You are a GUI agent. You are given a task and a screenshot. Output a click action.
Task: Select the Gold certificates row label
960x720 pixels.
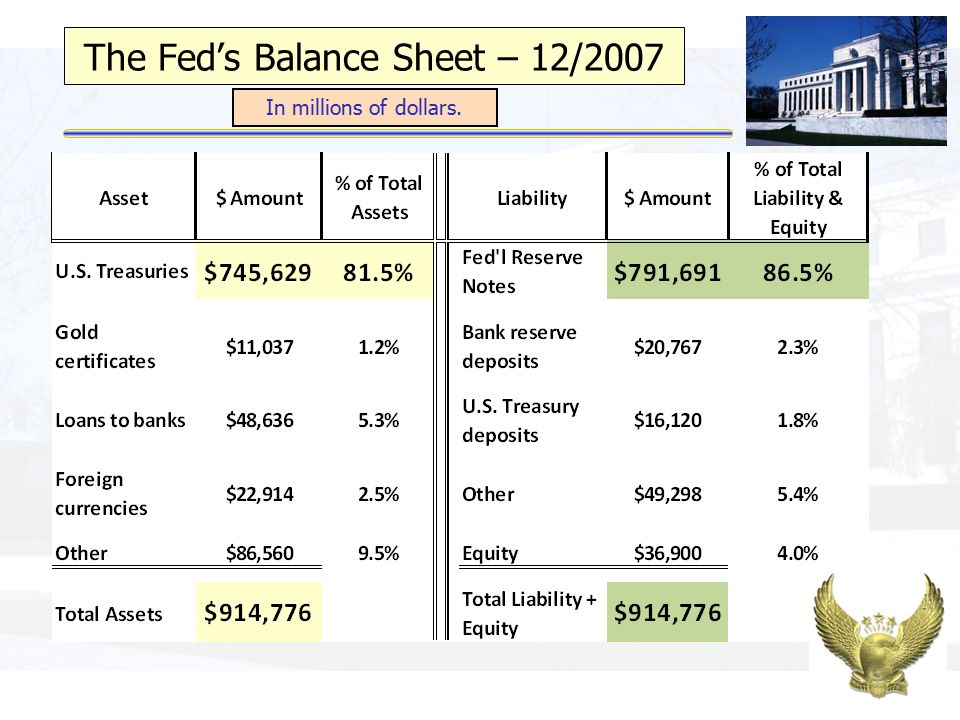(x=105, y=347)
